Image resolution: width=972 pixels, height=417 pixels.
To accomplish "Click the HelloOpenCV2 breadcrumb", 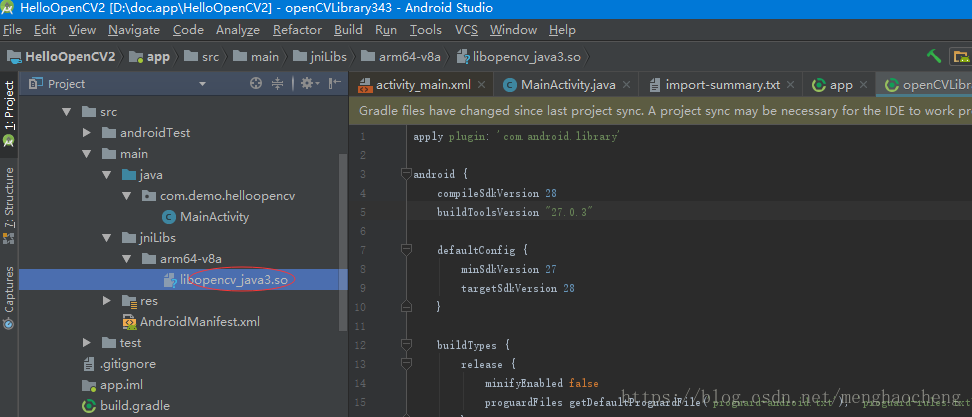I will coord(61,56).
